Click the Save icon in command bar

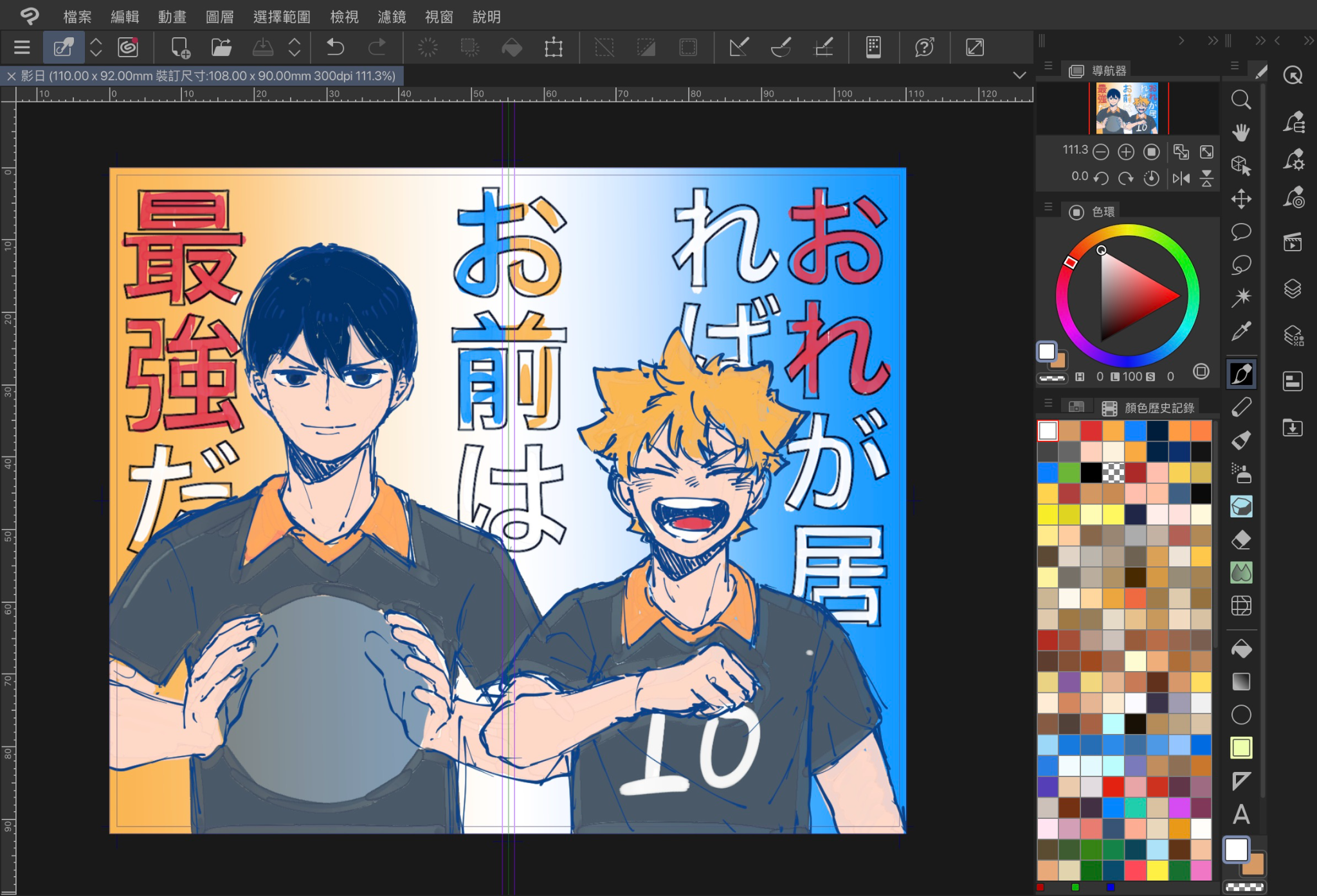[x=262, y=48]
